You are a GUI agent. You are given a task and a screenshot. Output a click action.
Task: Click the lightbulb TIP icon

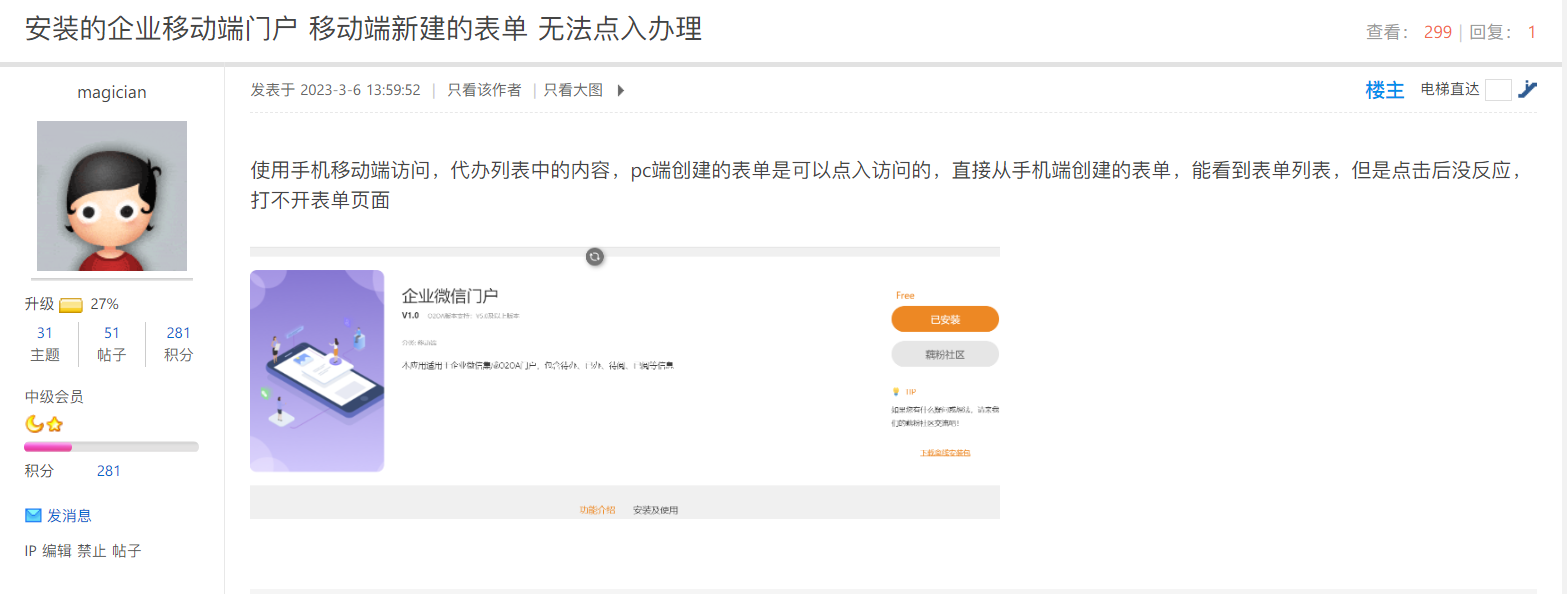pyautogui.click(x=895, y=391)
